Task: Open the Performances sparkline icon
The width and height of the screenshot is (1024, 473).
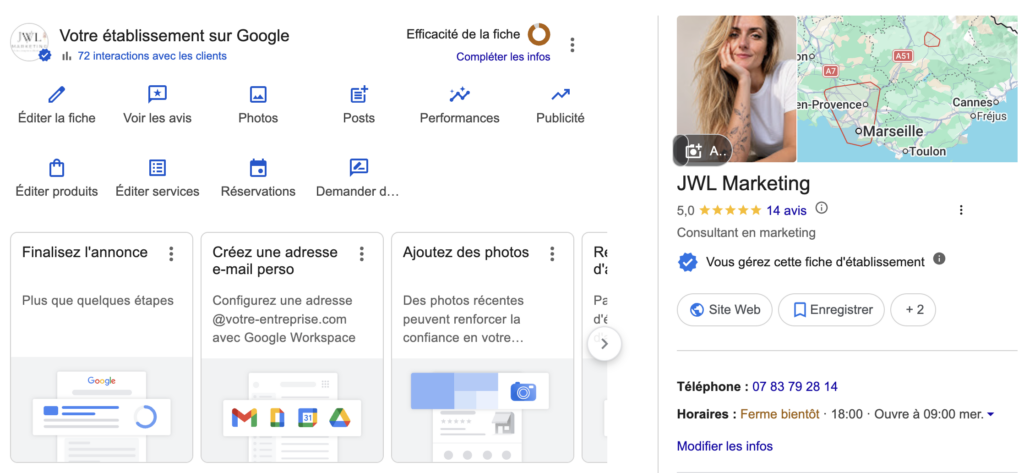Action: 460,95
